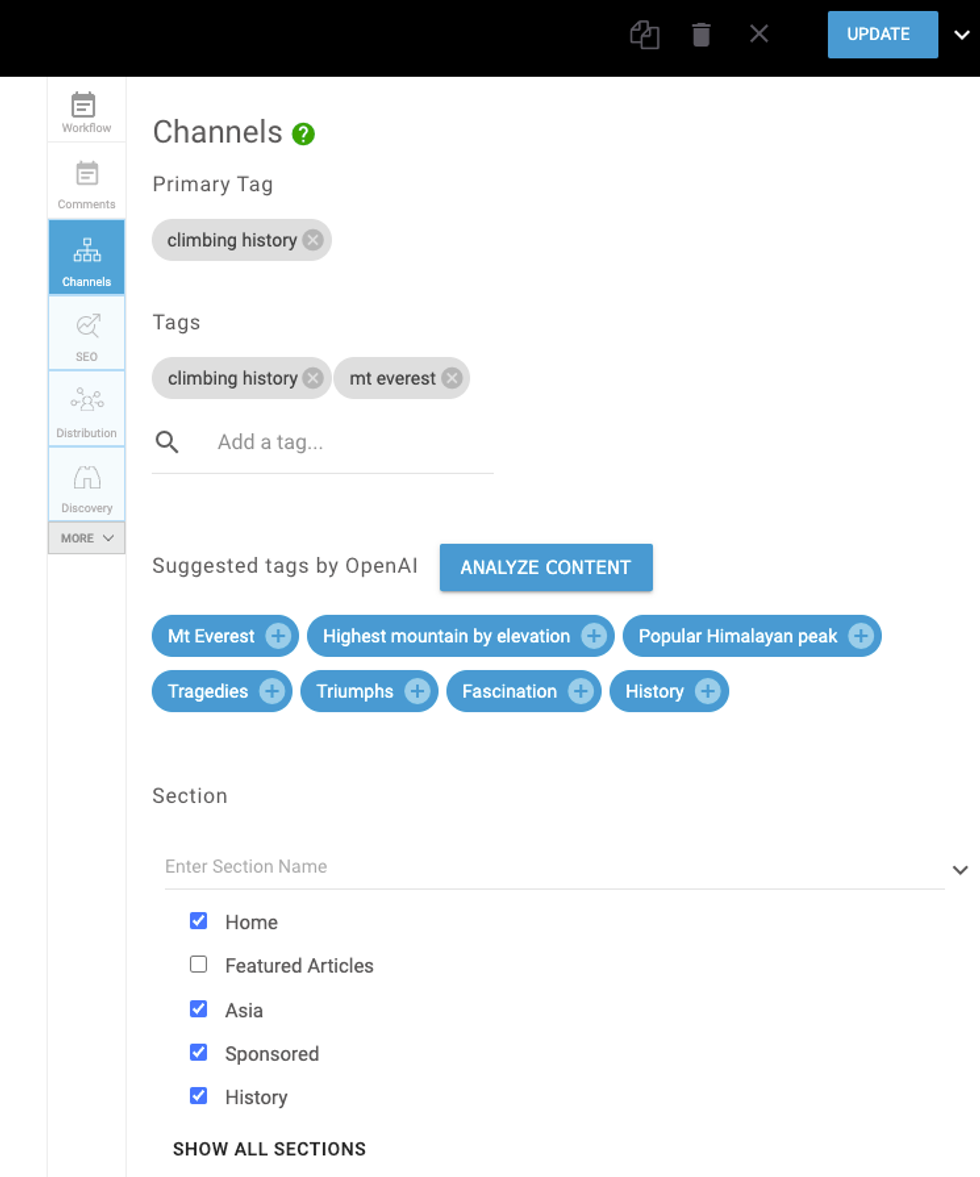Add suggested tag Popular Himalayan peak

(x=860, y=636)
